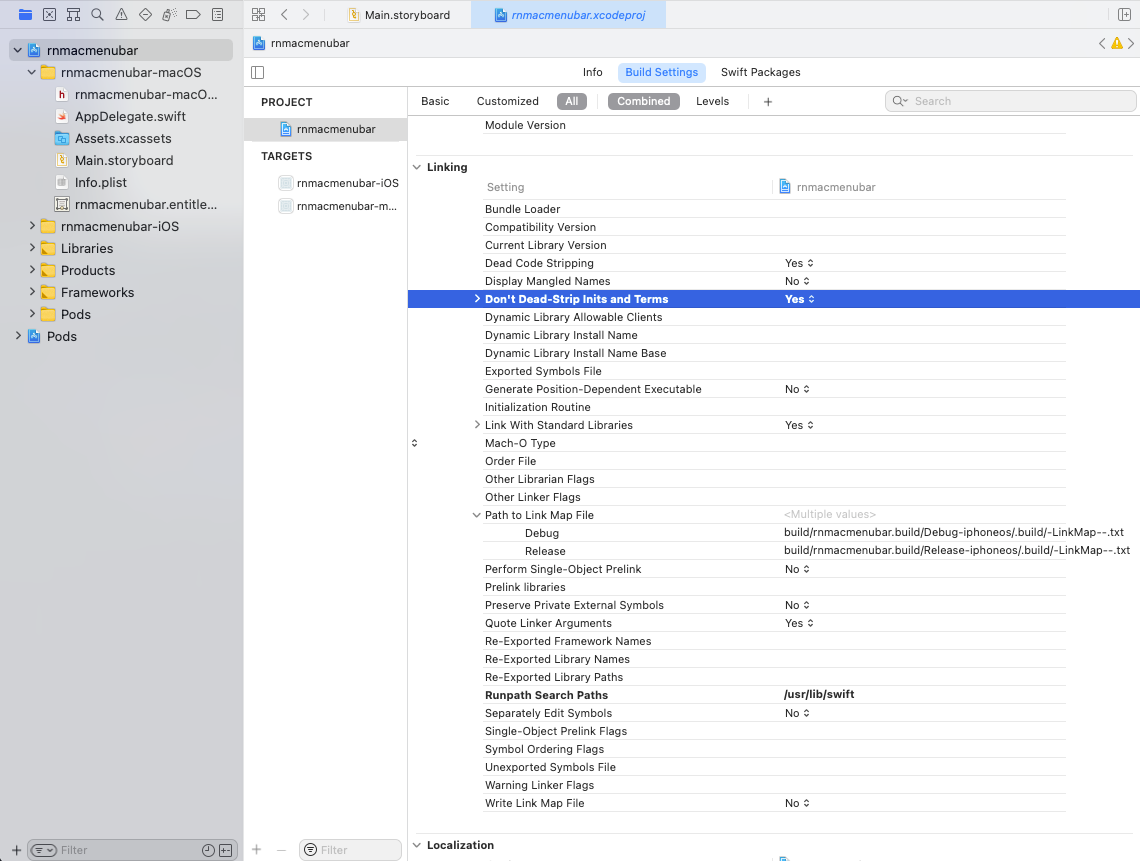
Task: Jump to next issue arrow
Action: click(1131, 44)
